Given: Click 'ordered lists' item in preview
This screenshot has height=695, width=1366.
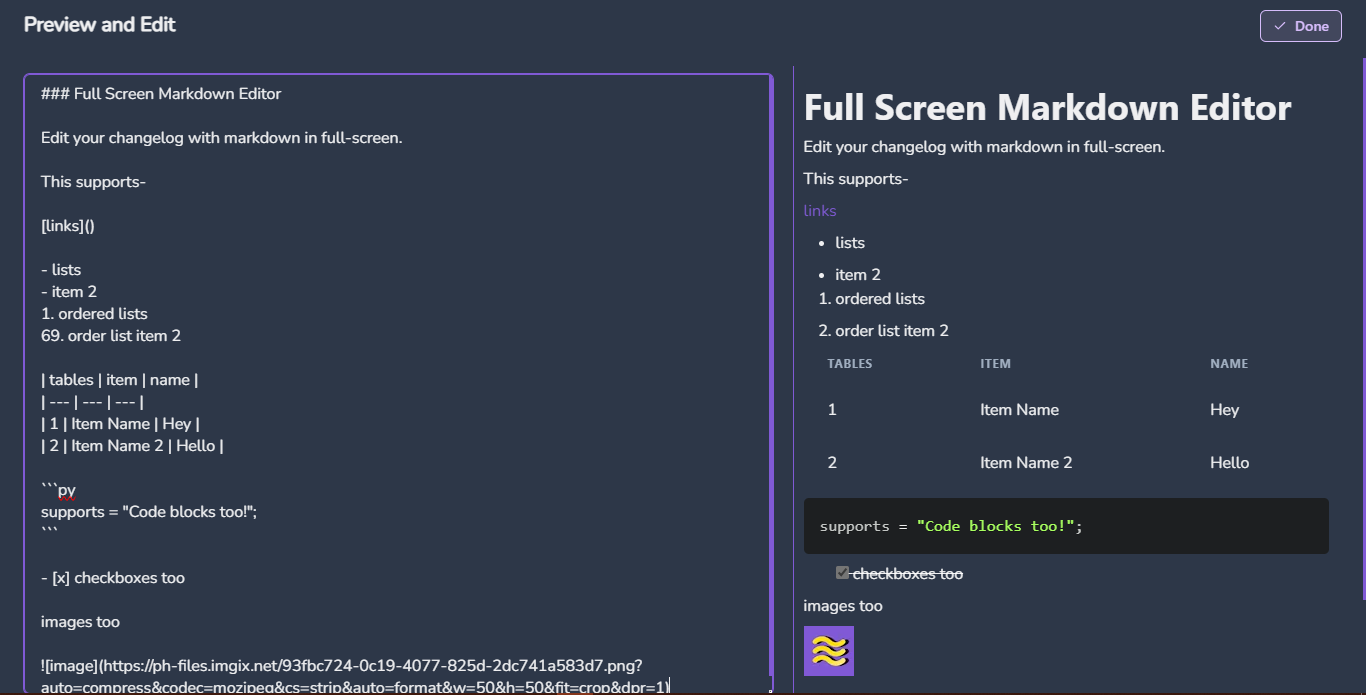Looking at the screenshot, I should [880, 299].
